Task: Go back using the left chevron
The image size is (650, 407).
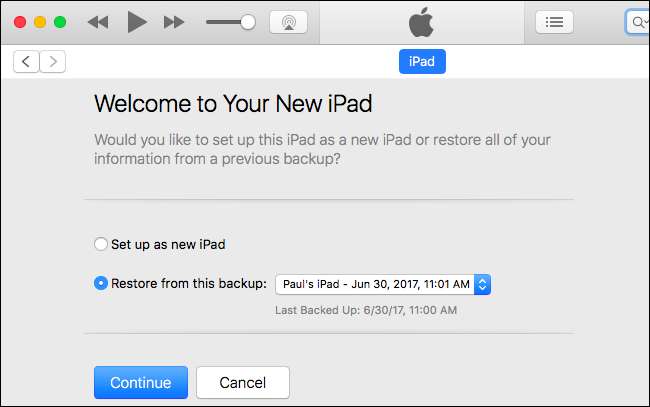Action: point(26,62)
